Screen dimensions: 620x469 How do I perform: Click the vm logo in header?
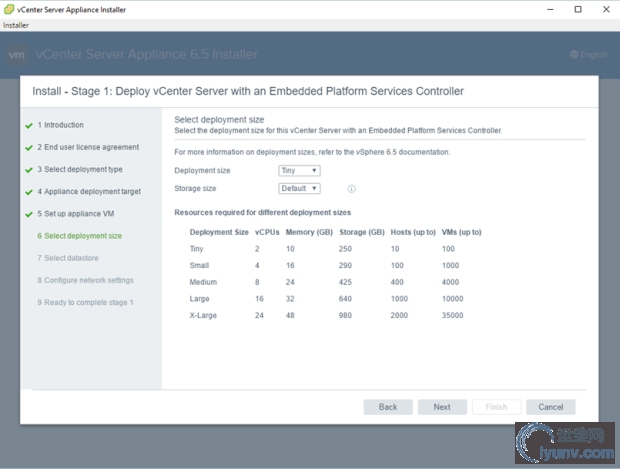(x=17, y=55)
